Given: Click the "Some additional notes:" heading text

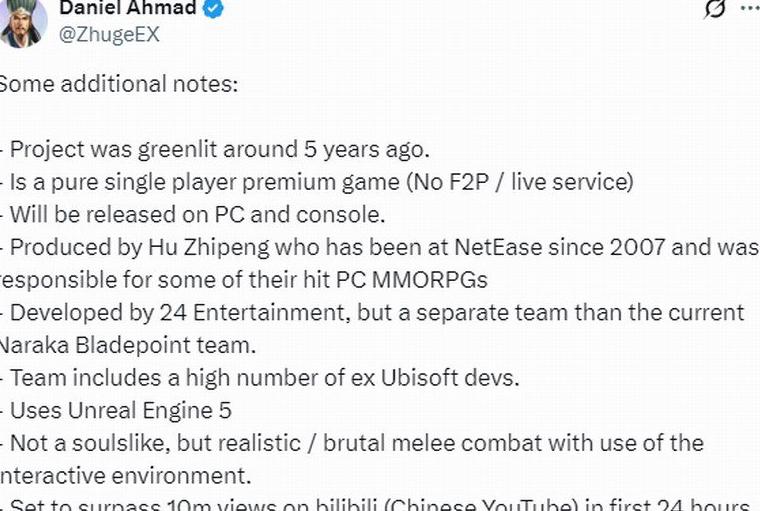Looking at the screenshot, I should coord(119,84).
